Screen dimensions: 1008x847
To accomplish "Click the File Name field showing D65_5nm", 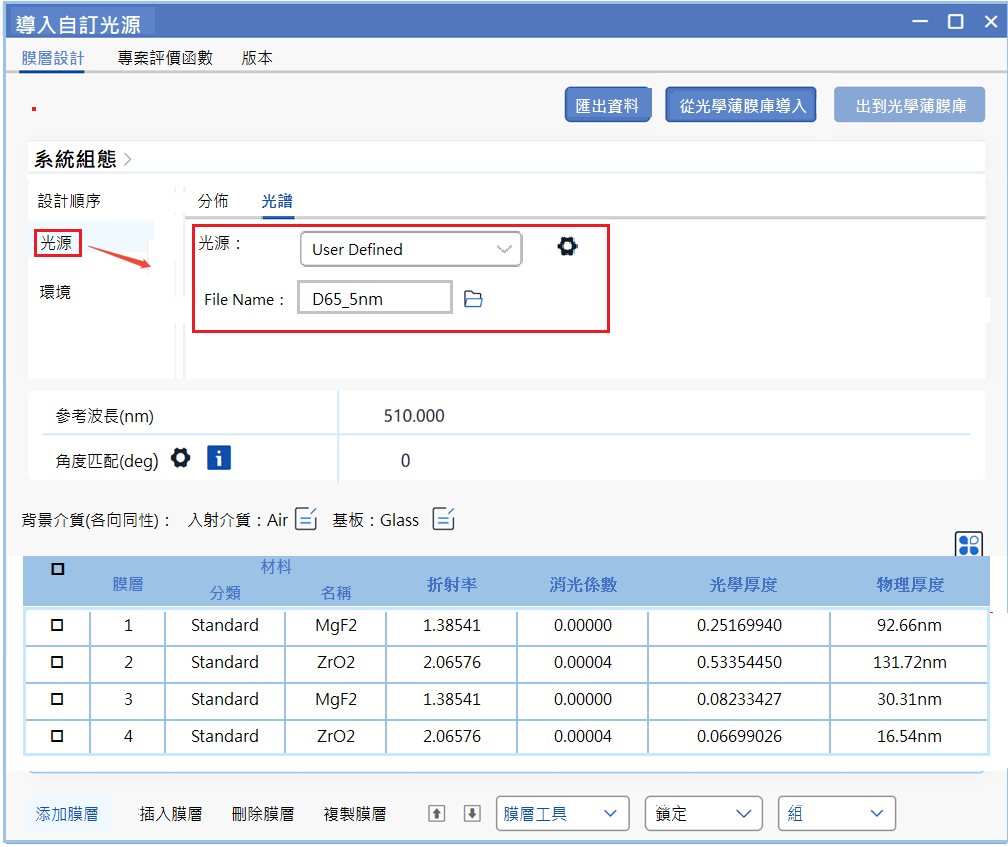I will tap(375, 298).
